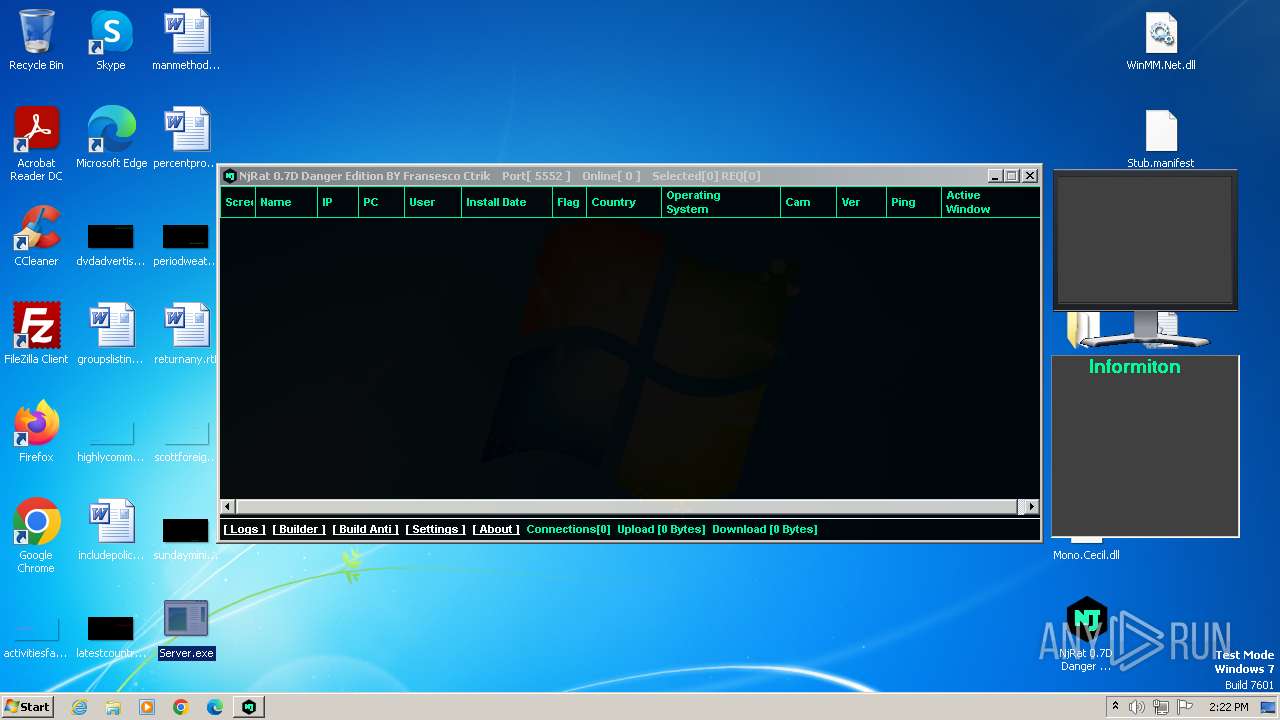Viewport: 1280px width, 720px height.
Task: Open File Explorer from the taskbar
Action: pos(113,707)
